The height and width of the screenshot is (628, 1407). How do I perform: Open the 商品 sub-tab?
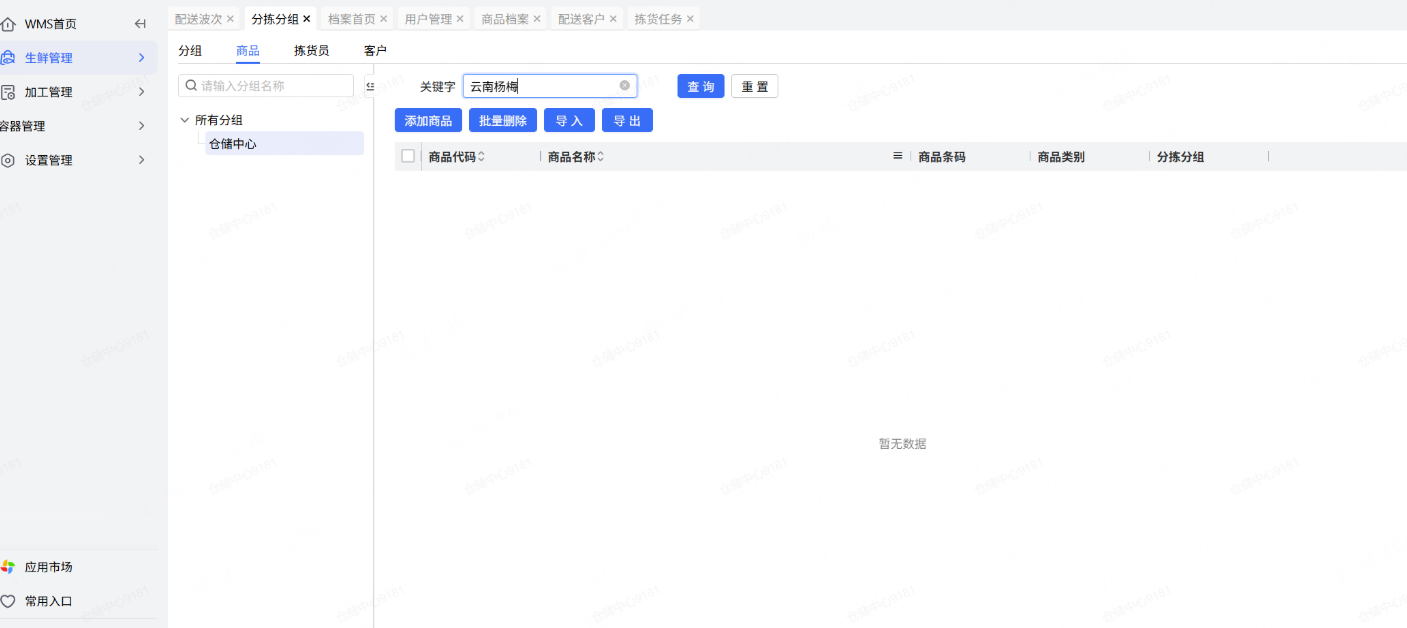pos(248,51)
